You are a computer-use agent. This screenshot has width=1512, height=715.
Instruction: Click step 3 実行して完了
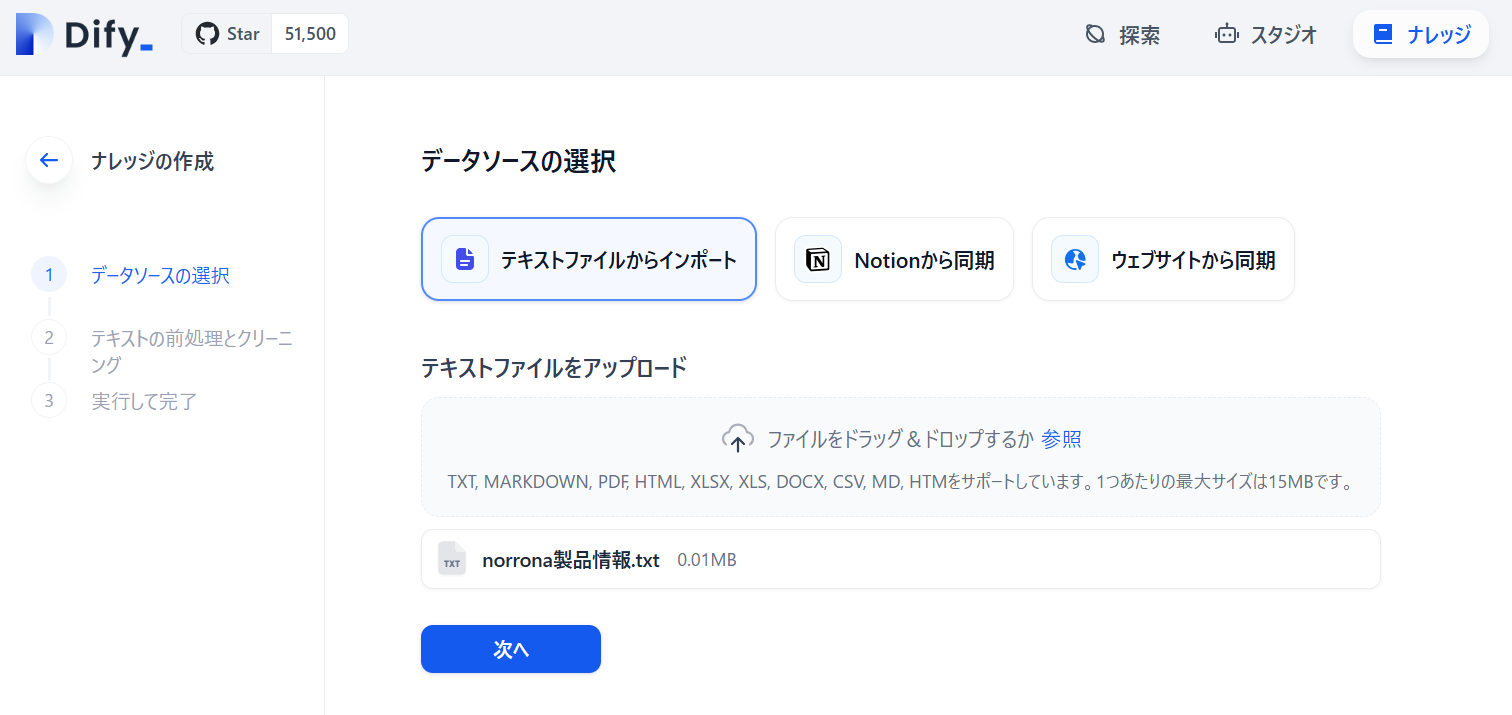144,401
